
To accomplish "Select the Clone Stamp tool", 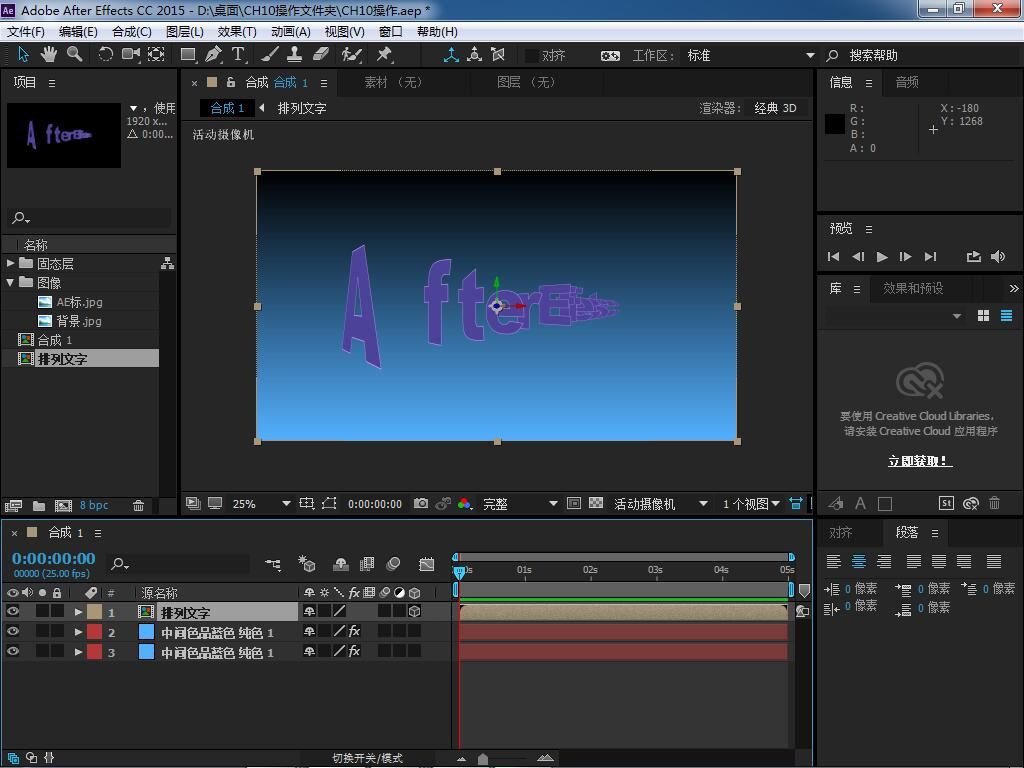I will [295, 55].
